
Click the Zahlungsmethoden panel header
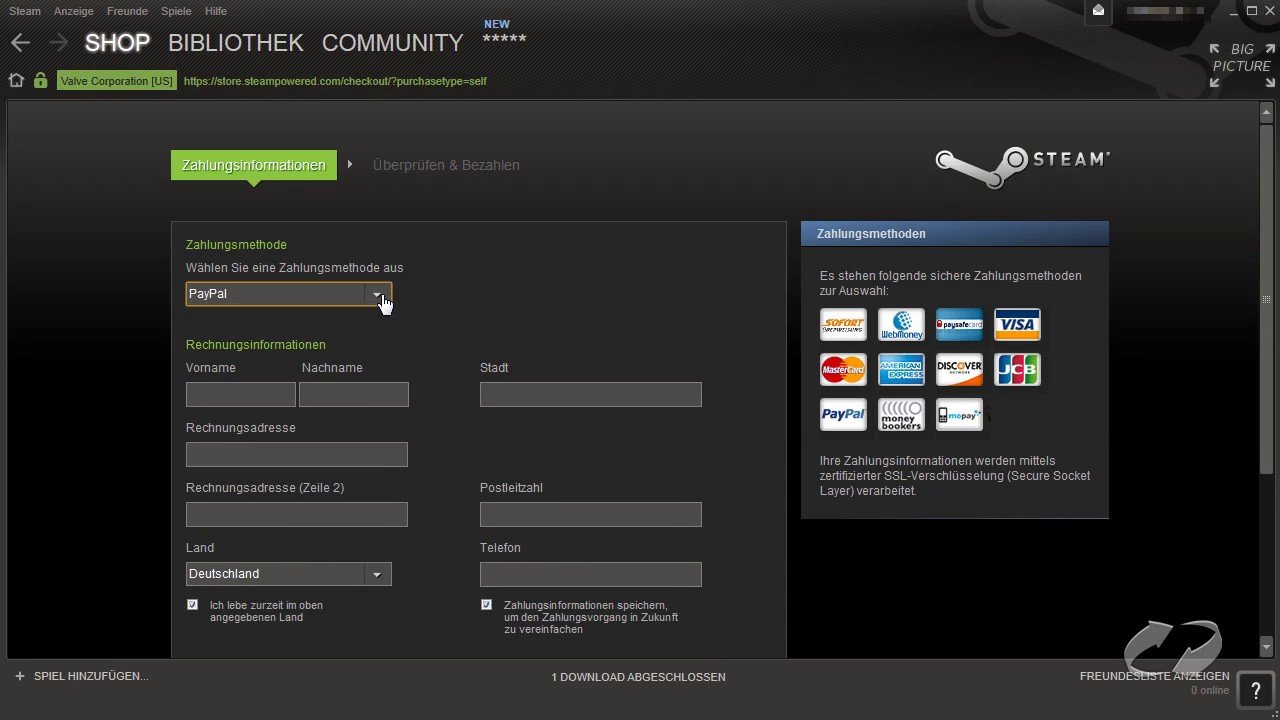[x=955, y=233]
